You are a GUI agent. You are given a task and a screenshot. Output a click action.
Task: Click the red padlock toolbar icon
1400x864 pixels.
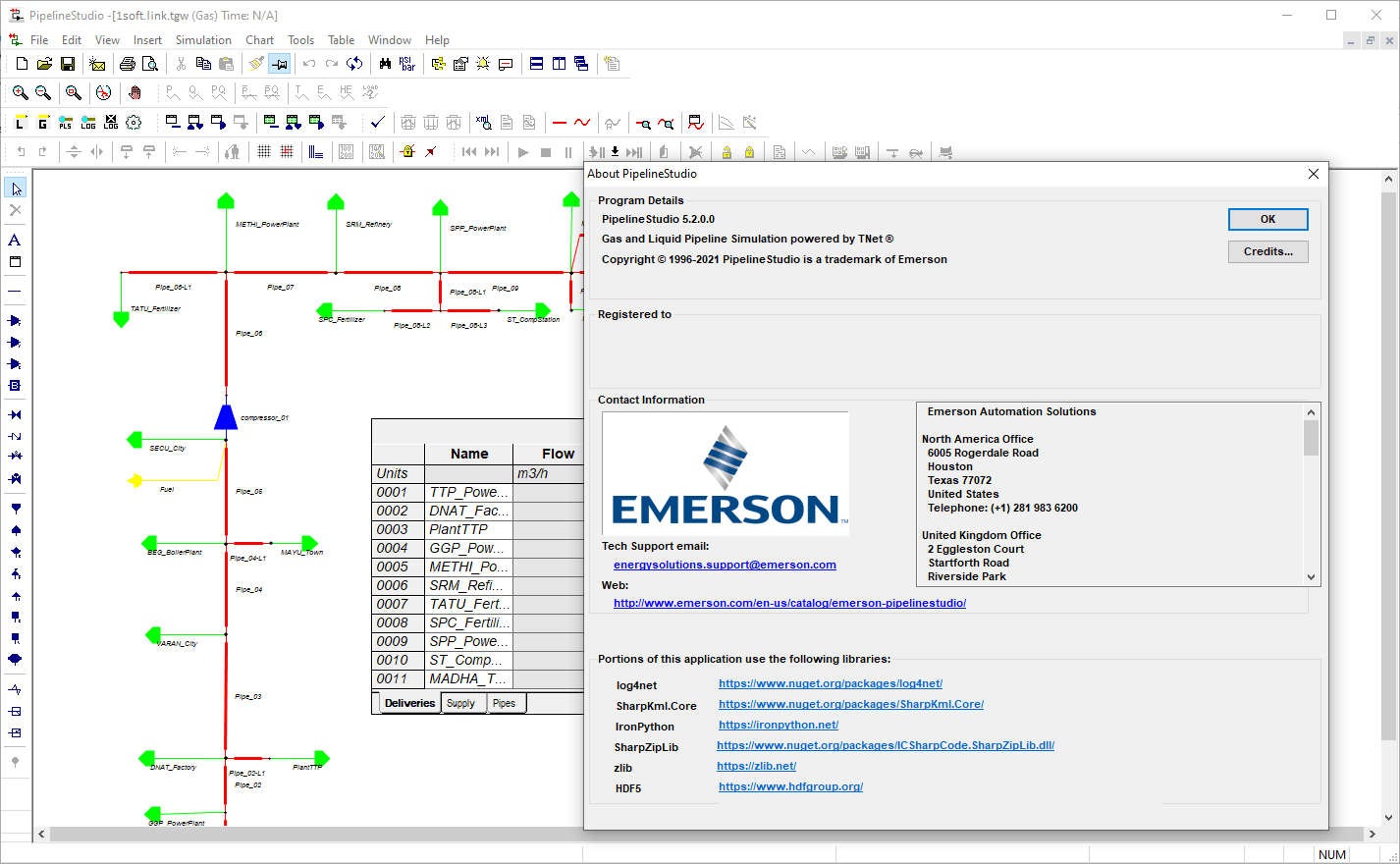pos(407,152)
